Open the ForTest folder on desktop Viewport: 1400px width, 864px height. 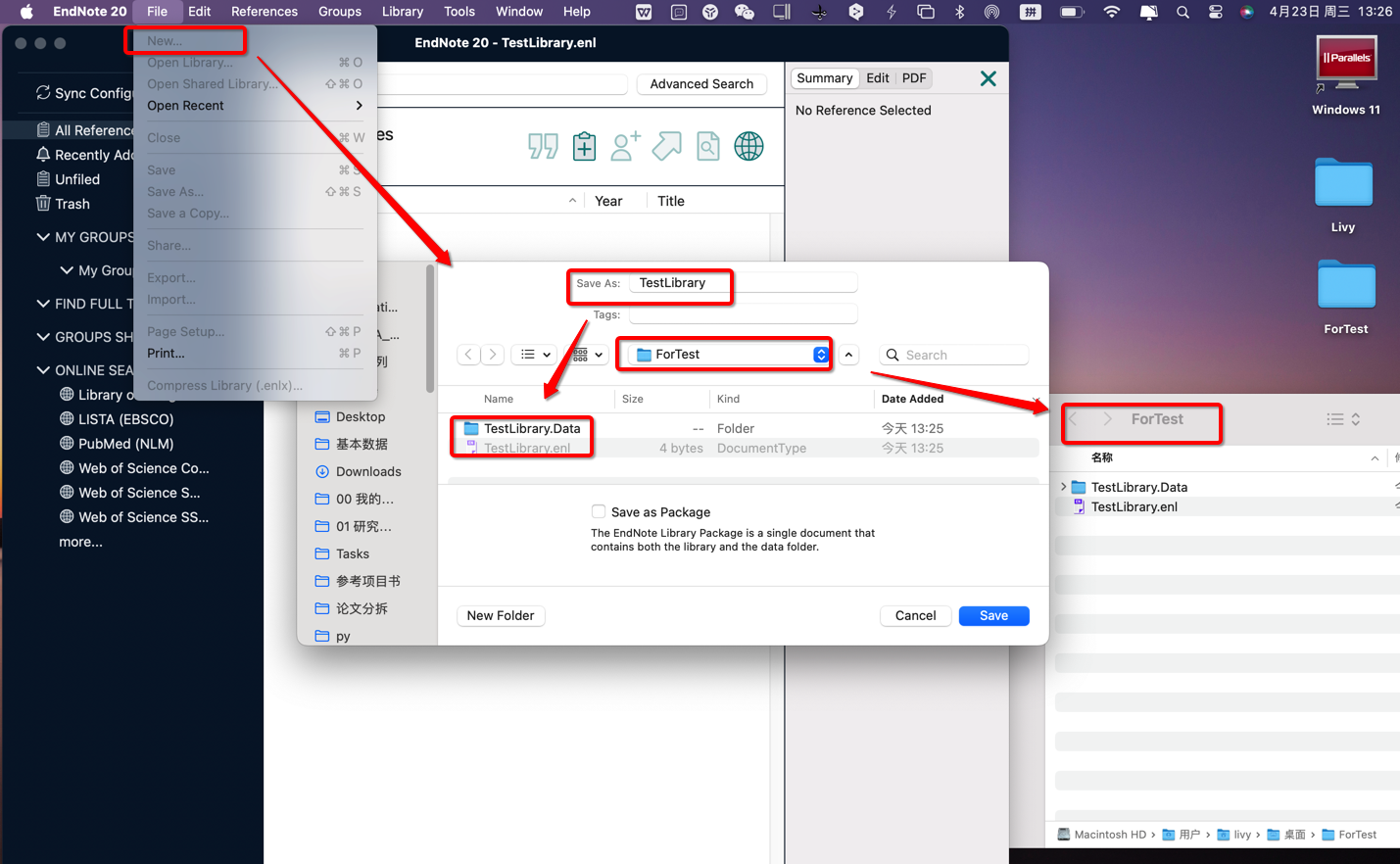coord(1346,296)
